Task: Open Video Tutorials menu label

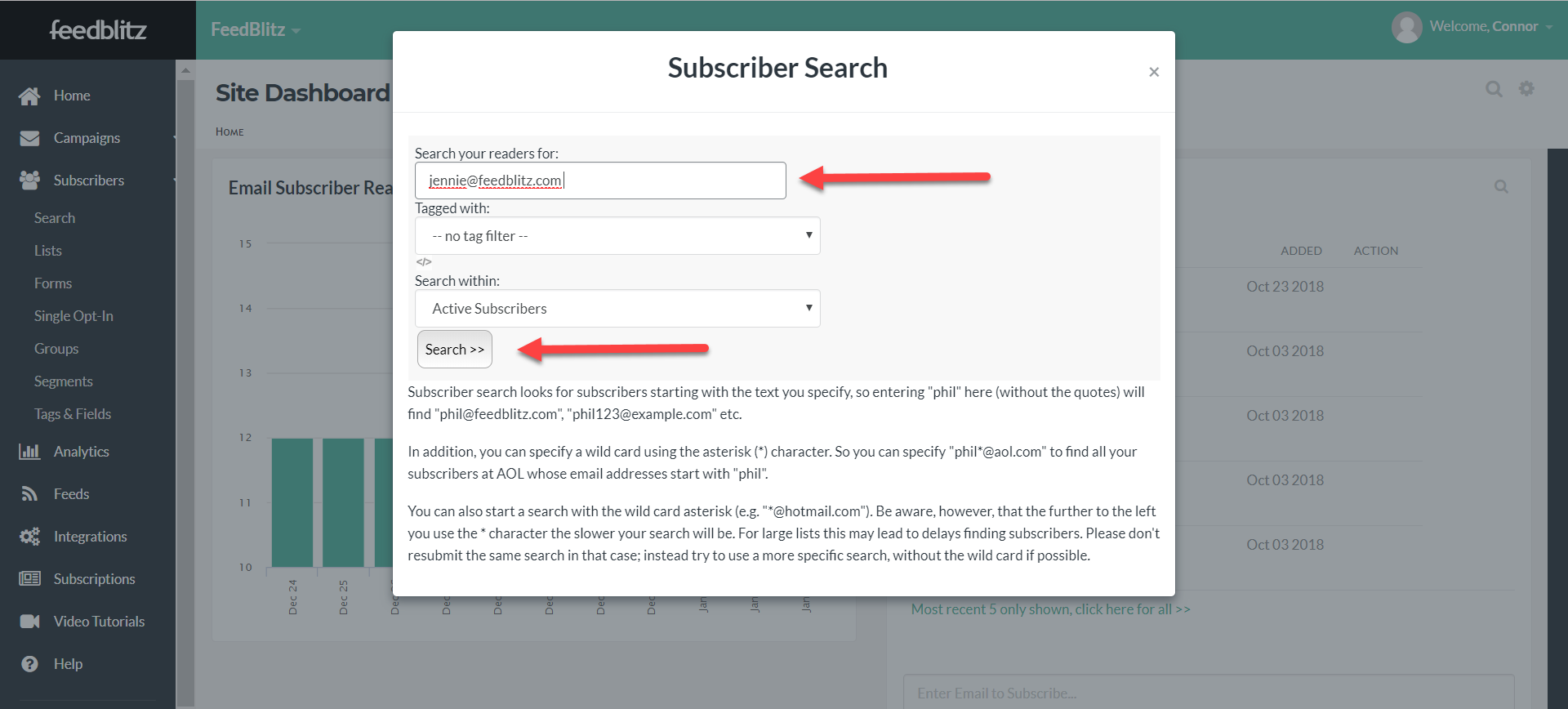Action: click(x=100, y=622)
